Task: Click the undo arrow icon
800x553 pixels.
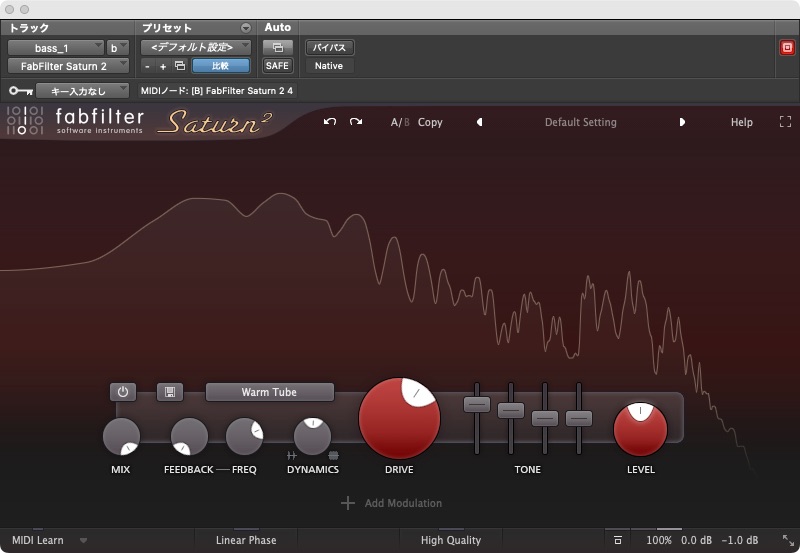Action: pyautogui.click(x=330, y=122)
